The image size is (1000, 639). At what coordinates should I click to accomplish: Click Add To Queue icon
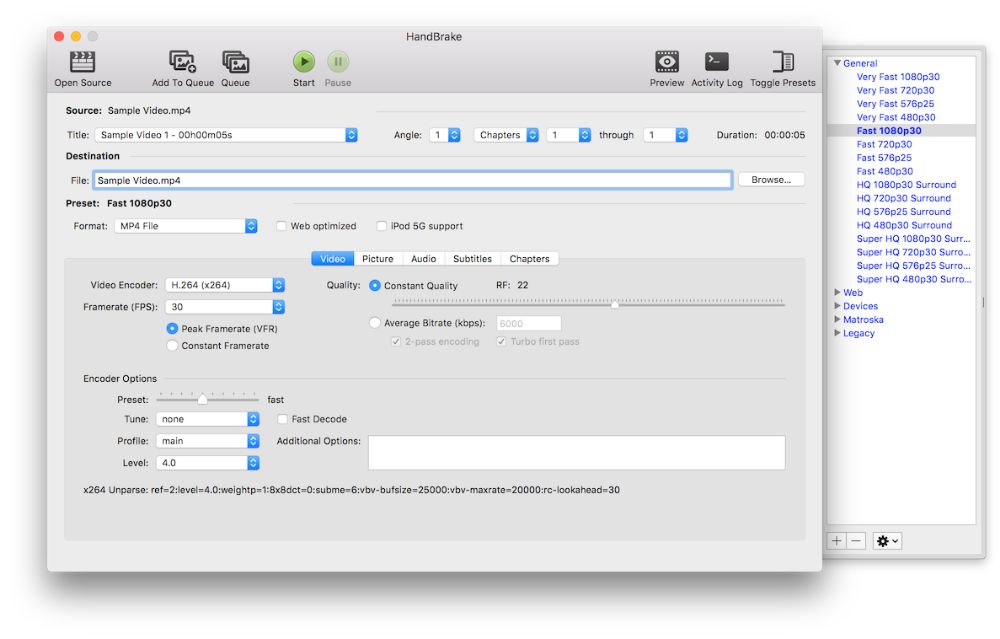[x=182, y=62]
